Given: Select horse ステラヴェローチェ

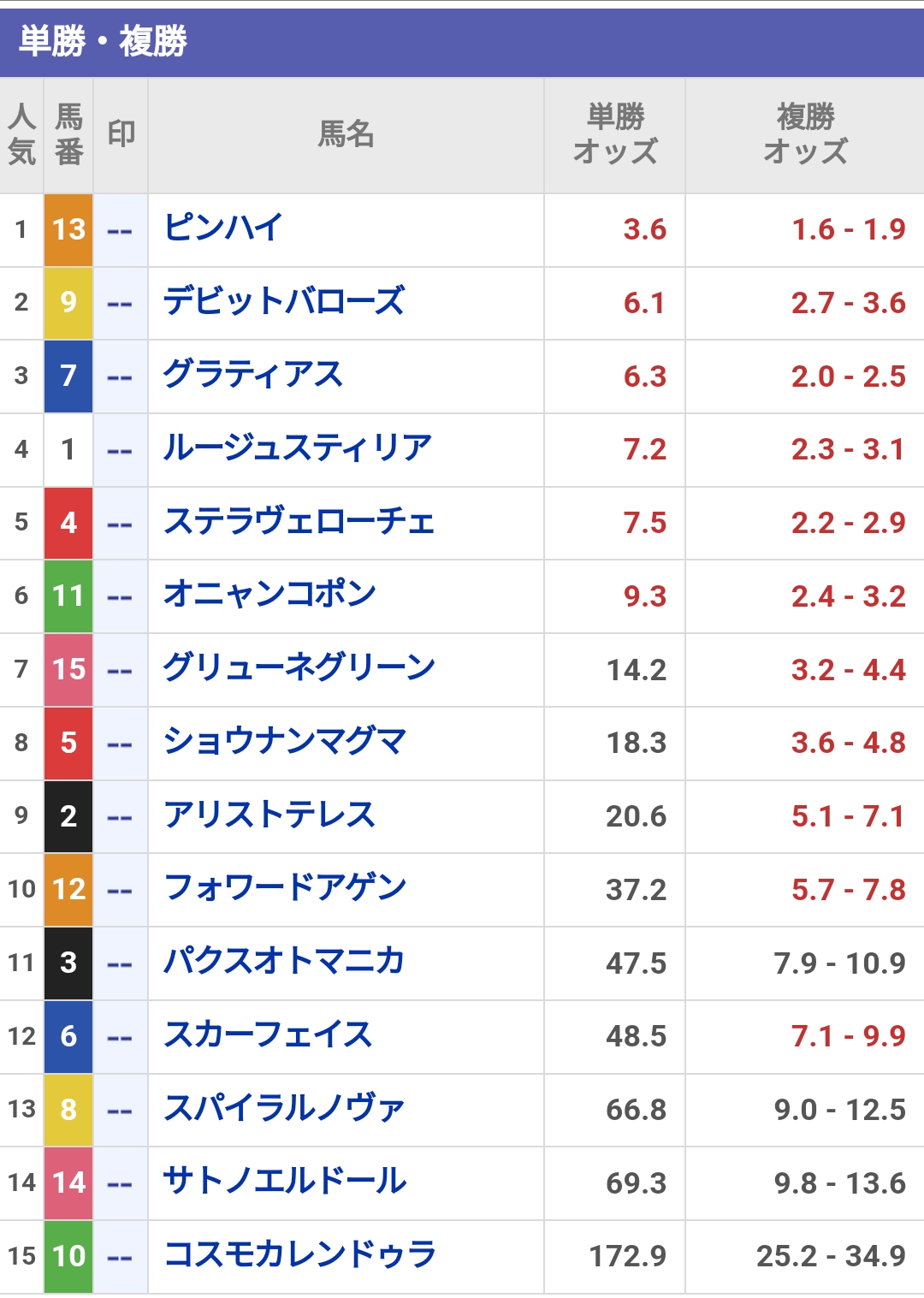Looking at the screenshot, I should click(x=299, y=523).
